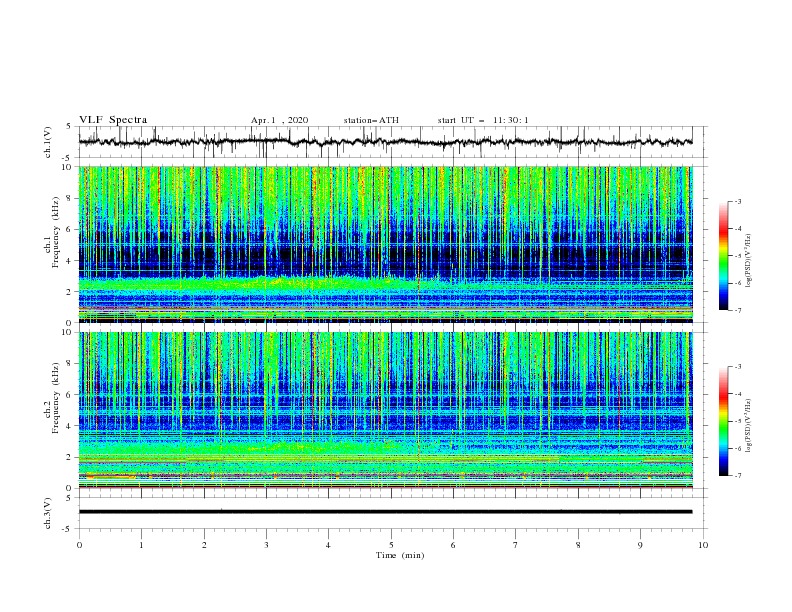Click the ch.2 "Frequency (kHz)" axis label
Viewport: 792px width, 612px height.
point(55,398)
